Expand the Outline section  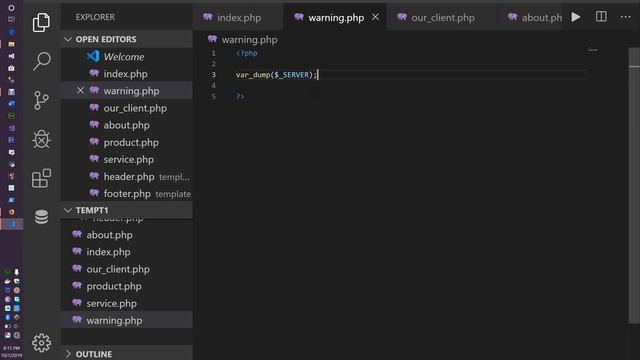point(127,354)
